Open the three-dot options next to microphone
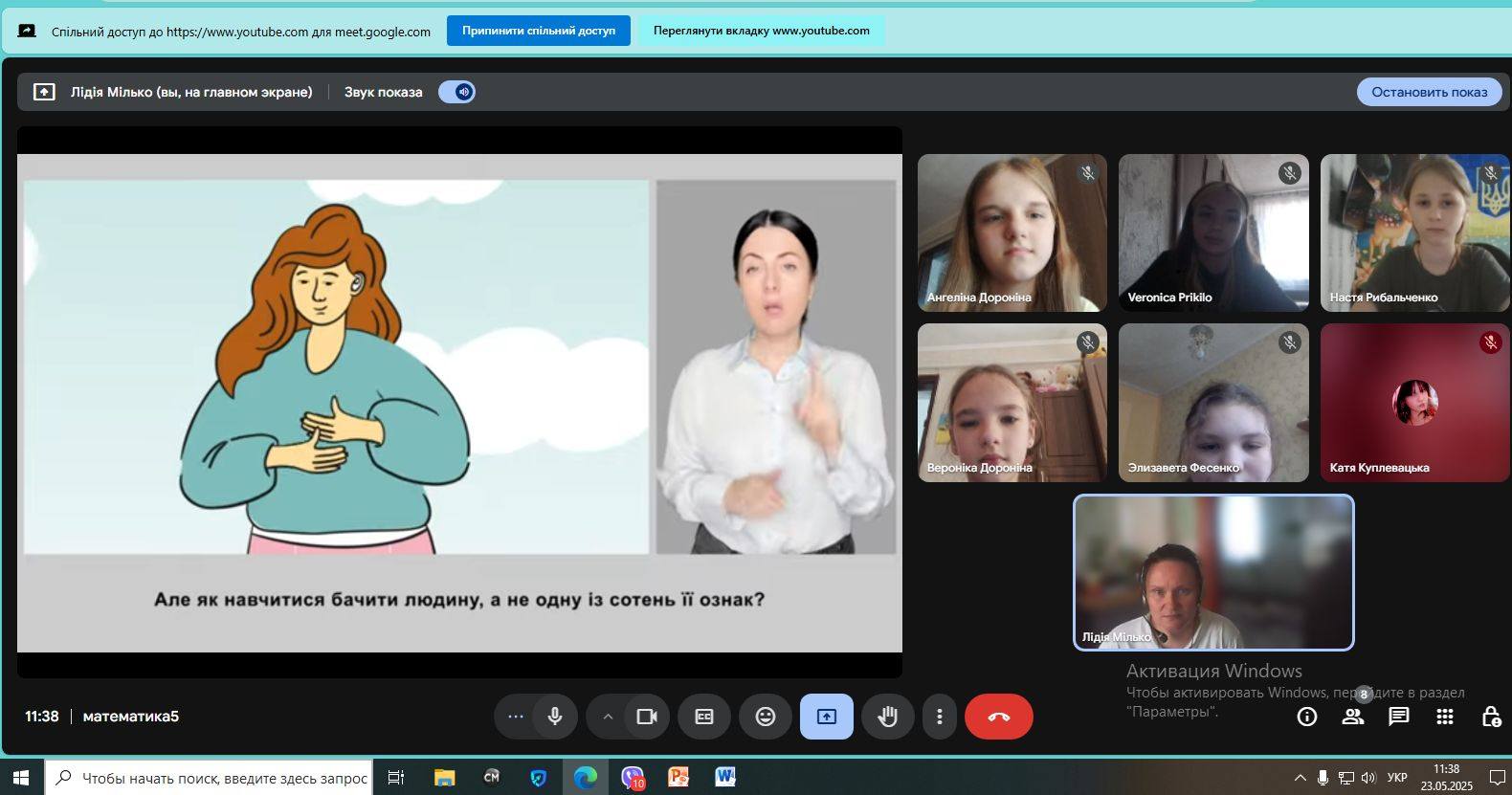Screen dimensions: 1512x795 point(515,717)
